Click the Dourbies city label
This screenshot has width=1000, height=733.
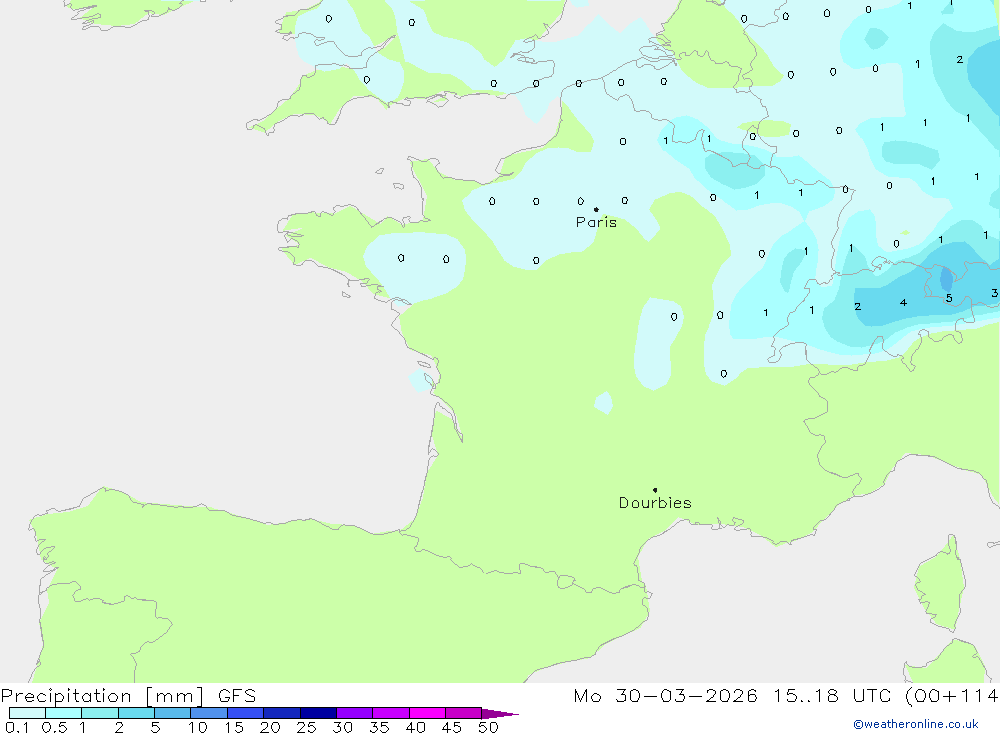655,503
